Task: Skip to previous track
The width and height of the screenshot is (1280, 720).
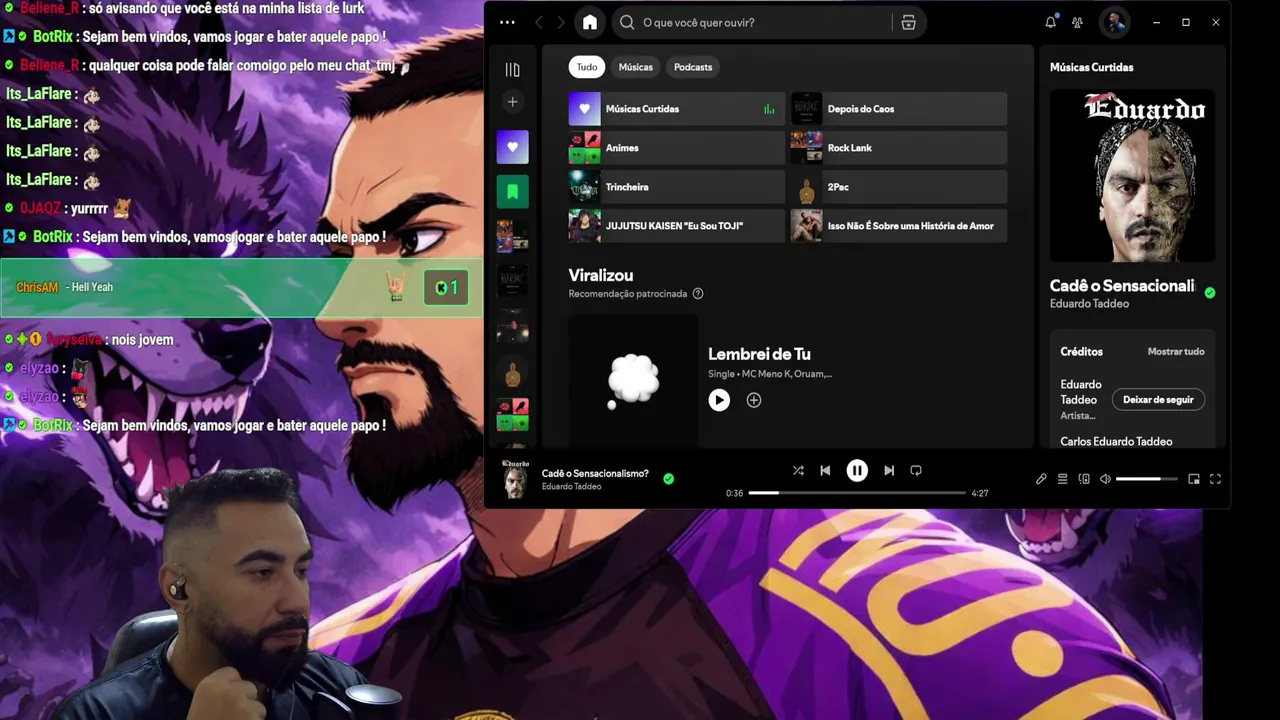Action: [x=825, y=471]
